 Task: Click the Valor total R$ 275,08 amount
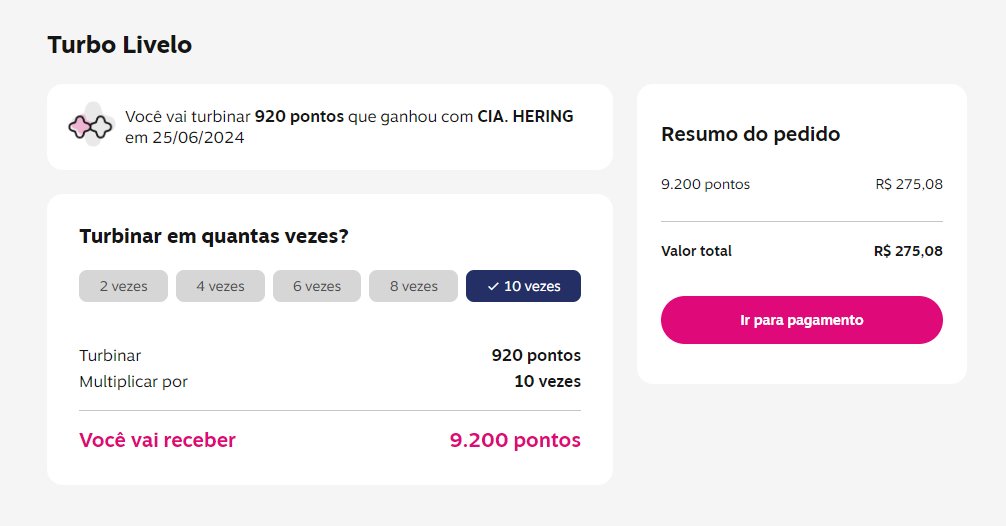pos(908,251)
